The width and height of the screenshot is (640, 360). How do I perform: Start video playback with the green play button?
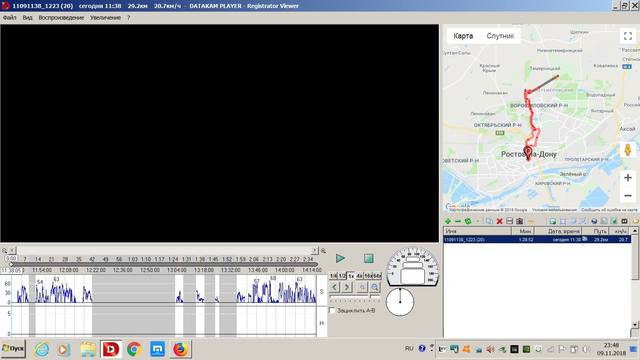(x=340, y=258)
